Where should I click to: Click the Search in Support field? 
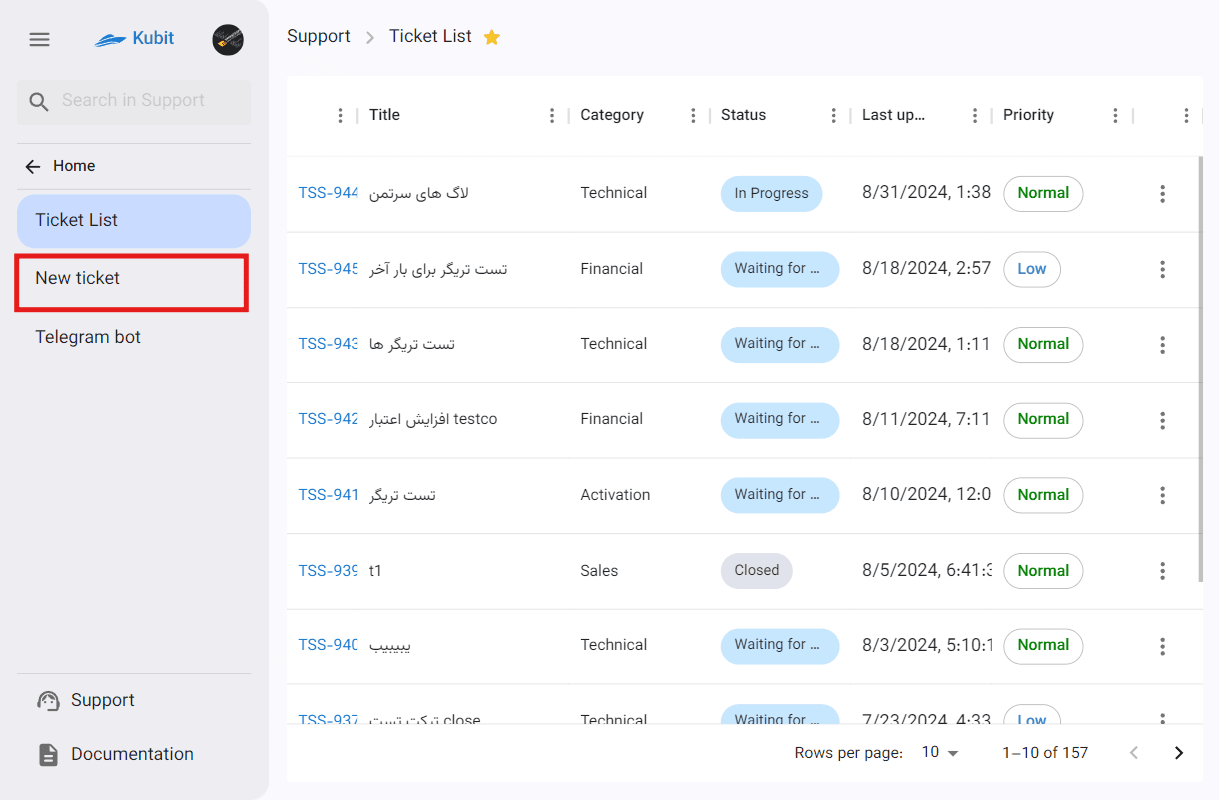point(134,102)
